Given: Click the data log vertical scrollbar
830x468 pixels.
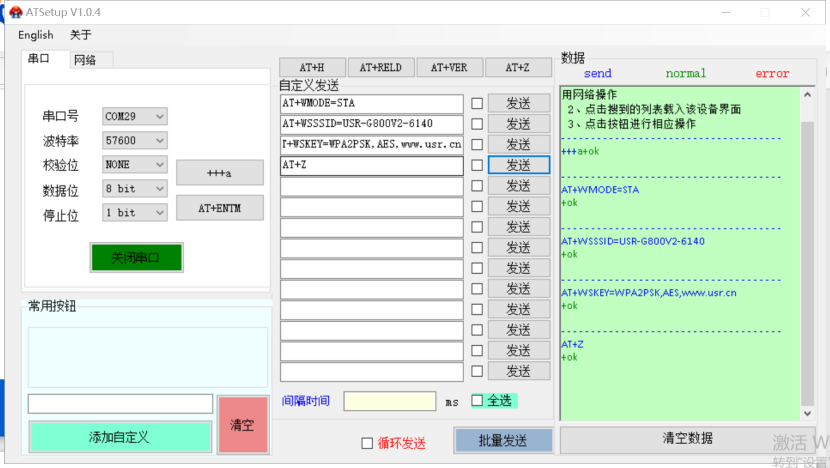Looking at the screenshot, I should (808, 250).
